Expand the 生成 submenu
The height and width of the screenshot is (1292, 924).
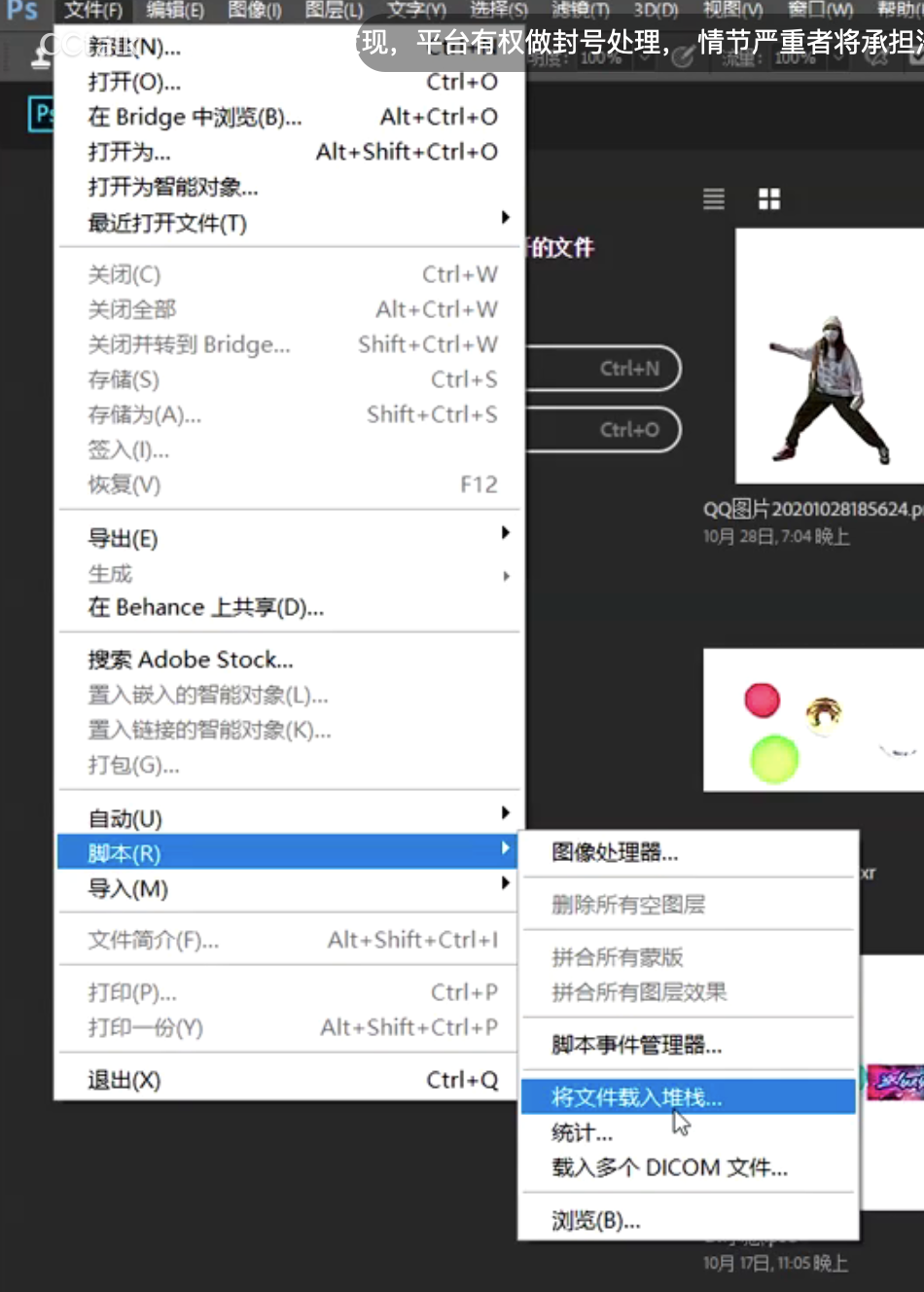[290, 574]
